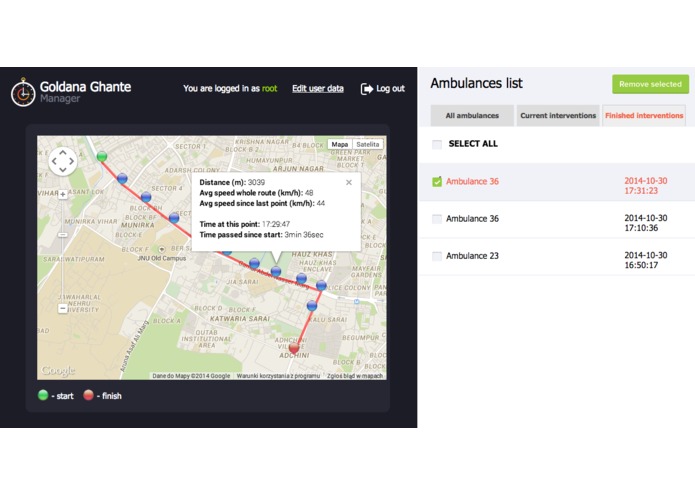Click the Goldana Ghante title
The height and width of the screenshot is (494, 695).
pyautogui.click(x=86, y=87)
